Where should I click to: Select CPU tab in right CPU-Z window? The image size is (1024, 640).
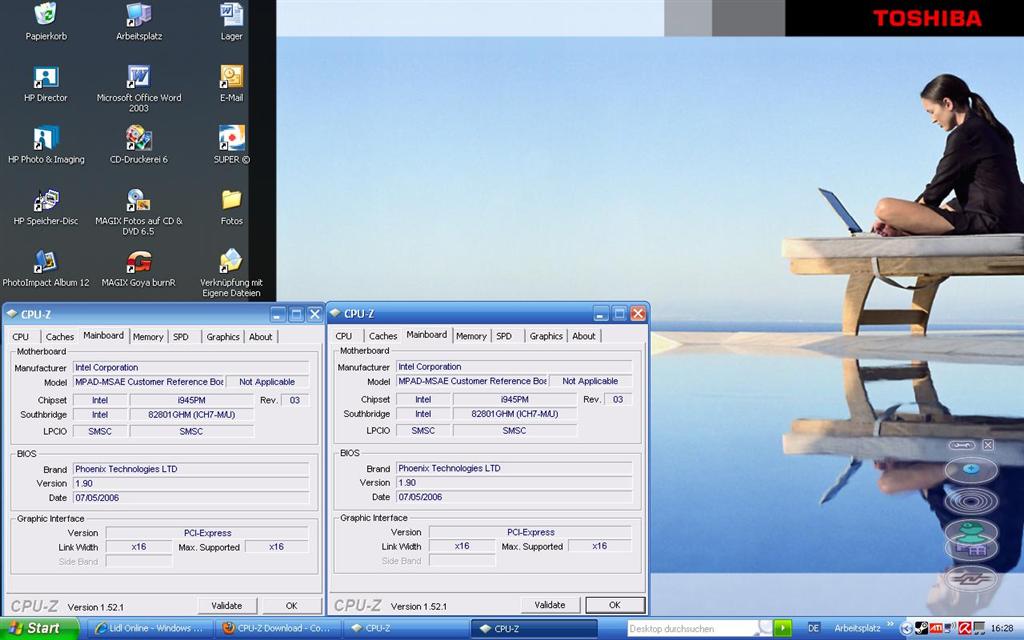coord(344,336)
